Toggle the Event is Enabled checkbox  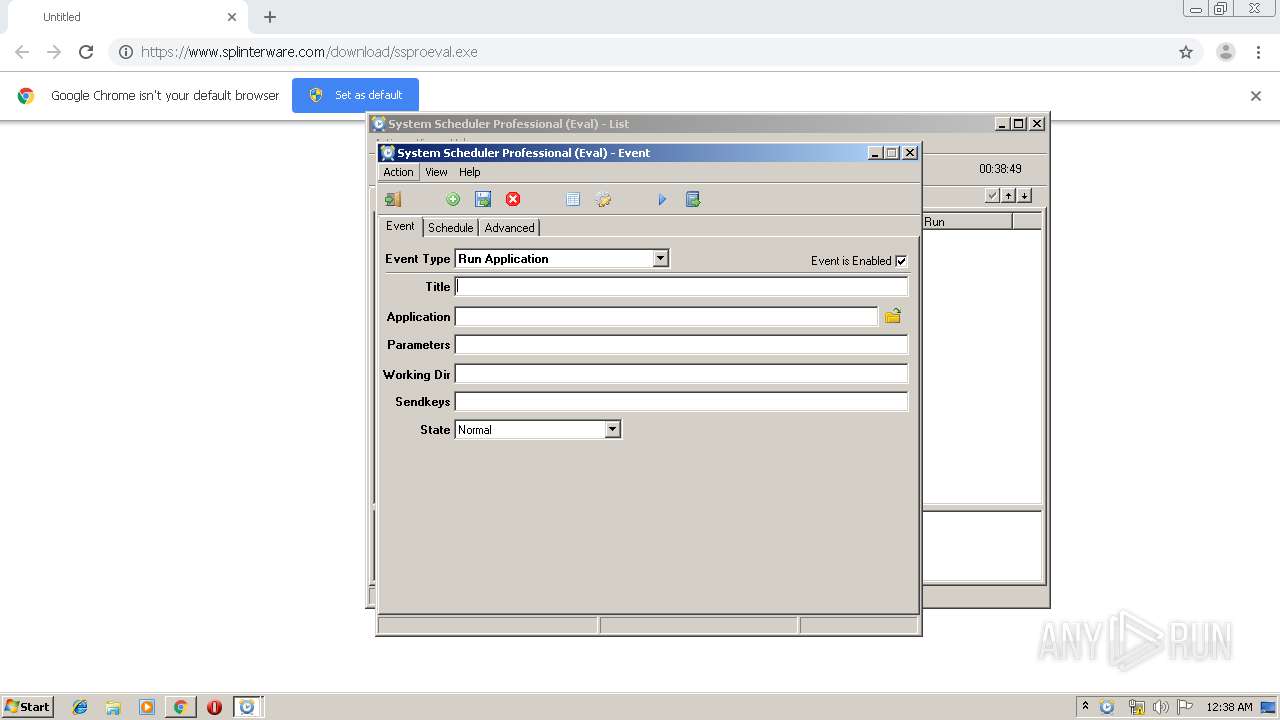pos(901,261)
